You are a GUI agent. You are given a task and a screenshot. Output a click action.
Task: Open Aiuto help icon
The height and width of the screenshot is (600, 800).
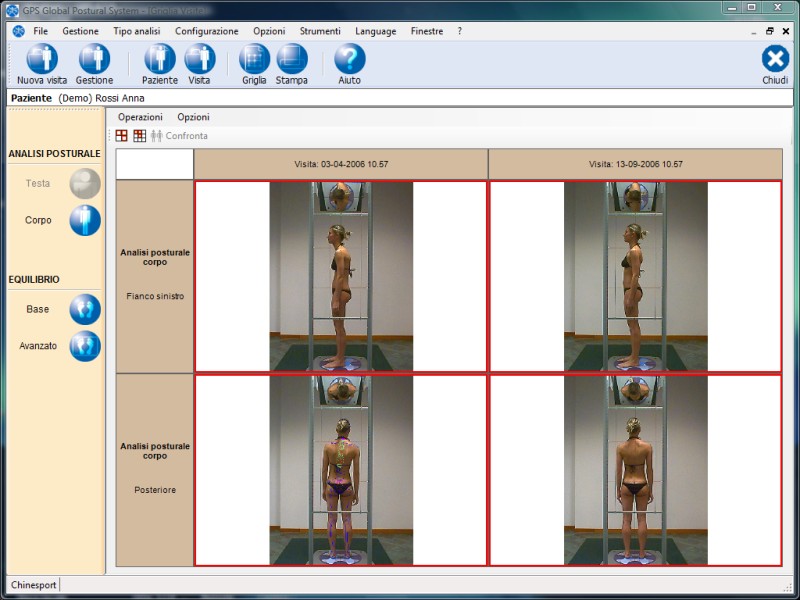pos(350,59)
